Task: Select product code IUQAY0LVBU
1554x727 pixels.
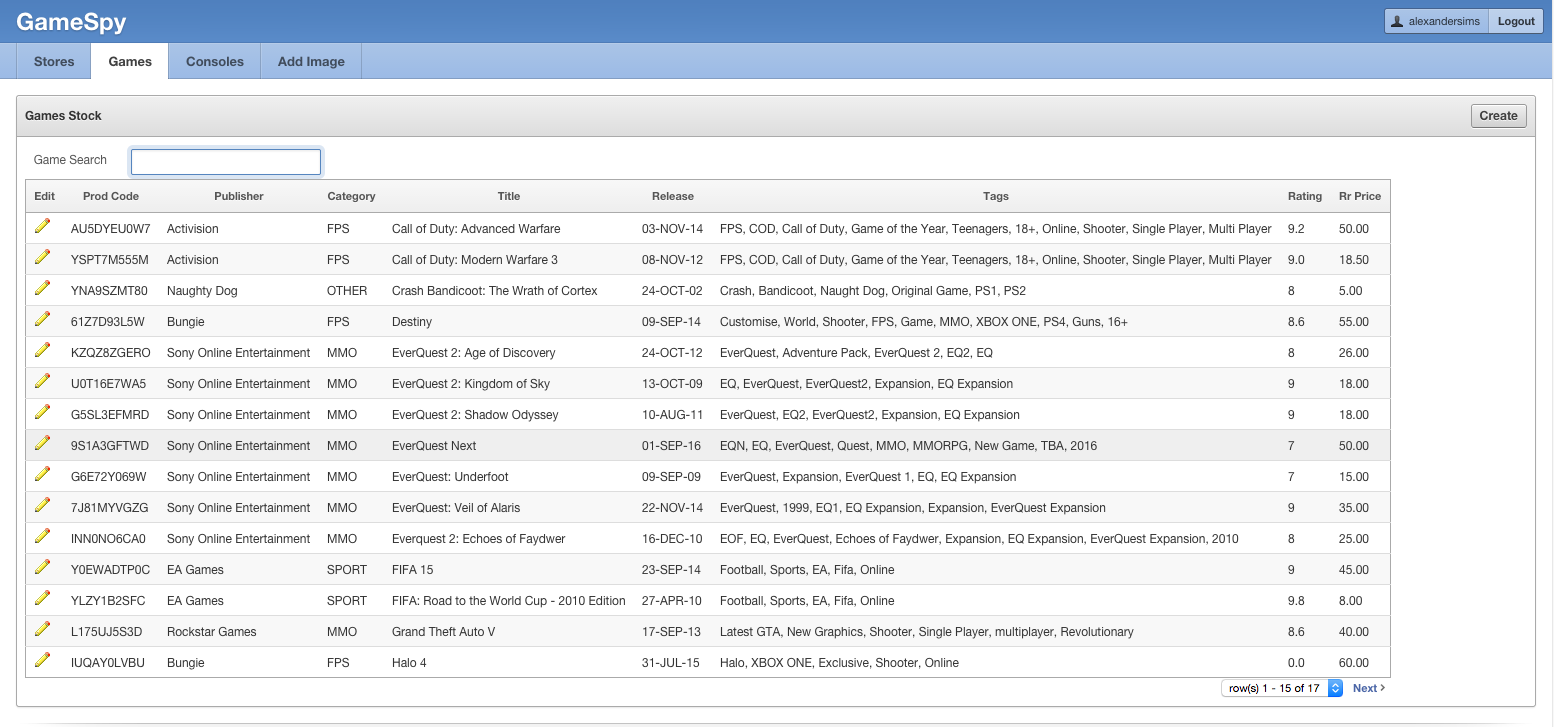Action: pos(108,663)
